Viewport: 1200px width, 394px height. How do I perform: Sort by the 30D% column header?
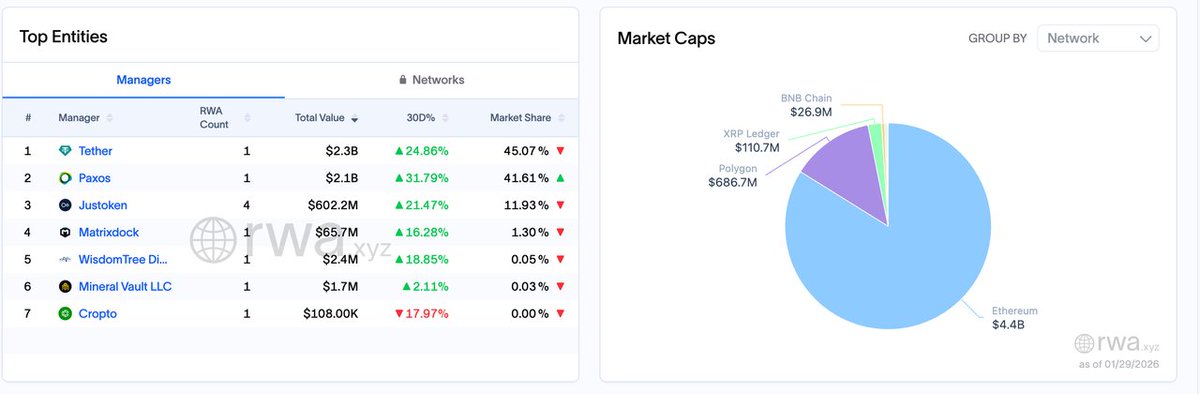tap(420, 118)
